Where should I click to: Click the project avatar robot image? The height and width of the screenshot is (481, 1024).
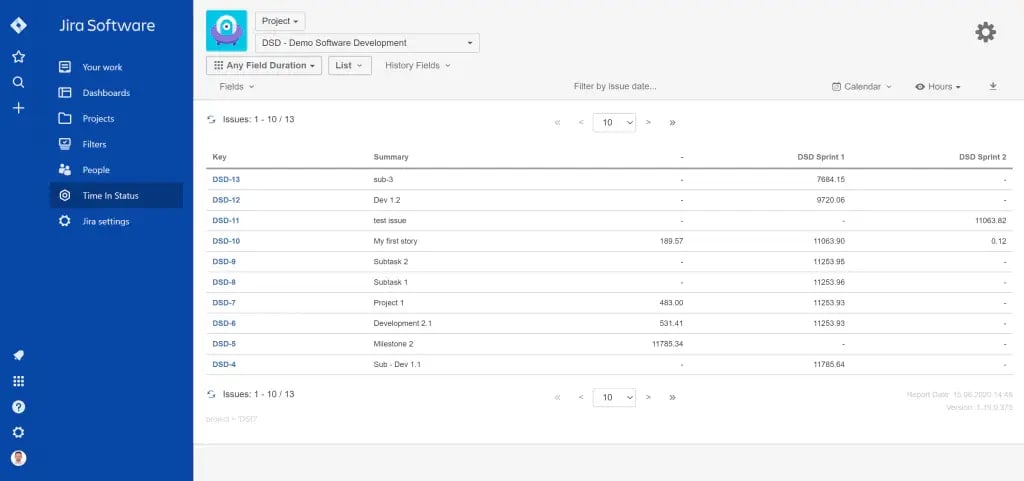227,31
